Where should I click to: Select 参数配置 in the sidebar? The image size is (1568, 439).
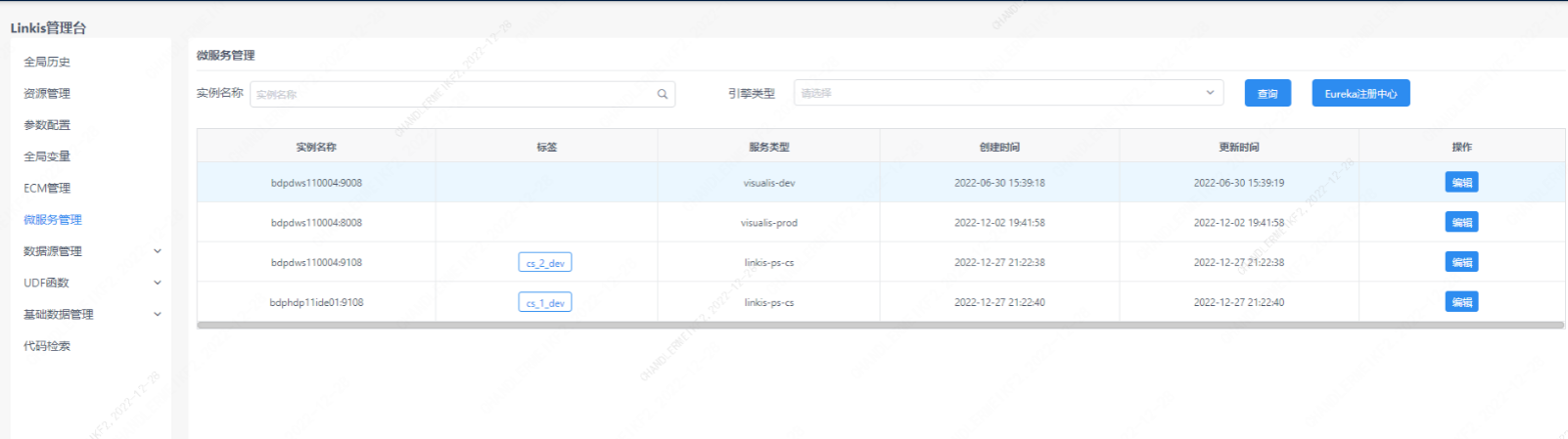47,125
